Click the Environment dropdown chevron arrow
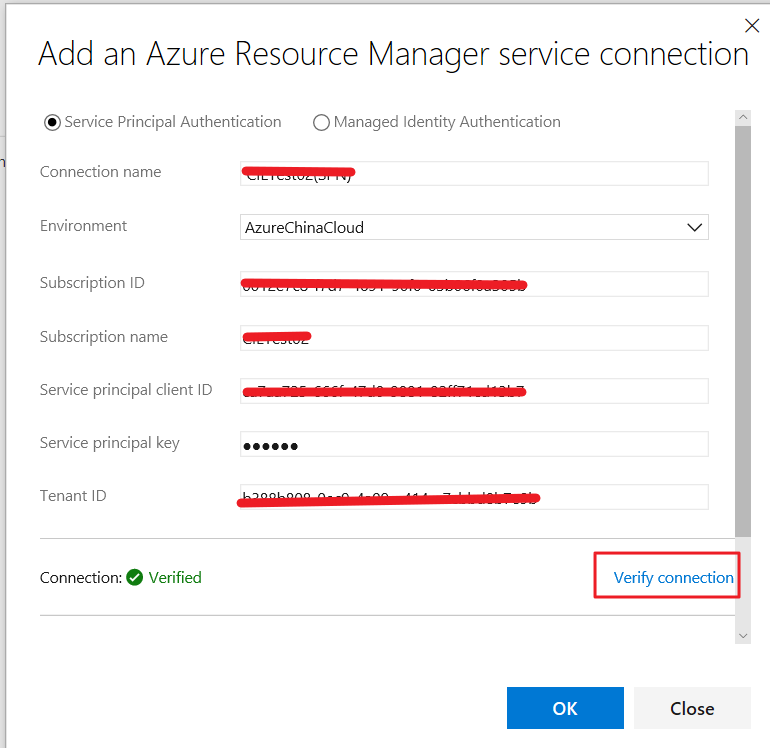The height and width of the screenshot is (748, 770). click(695, 227)
